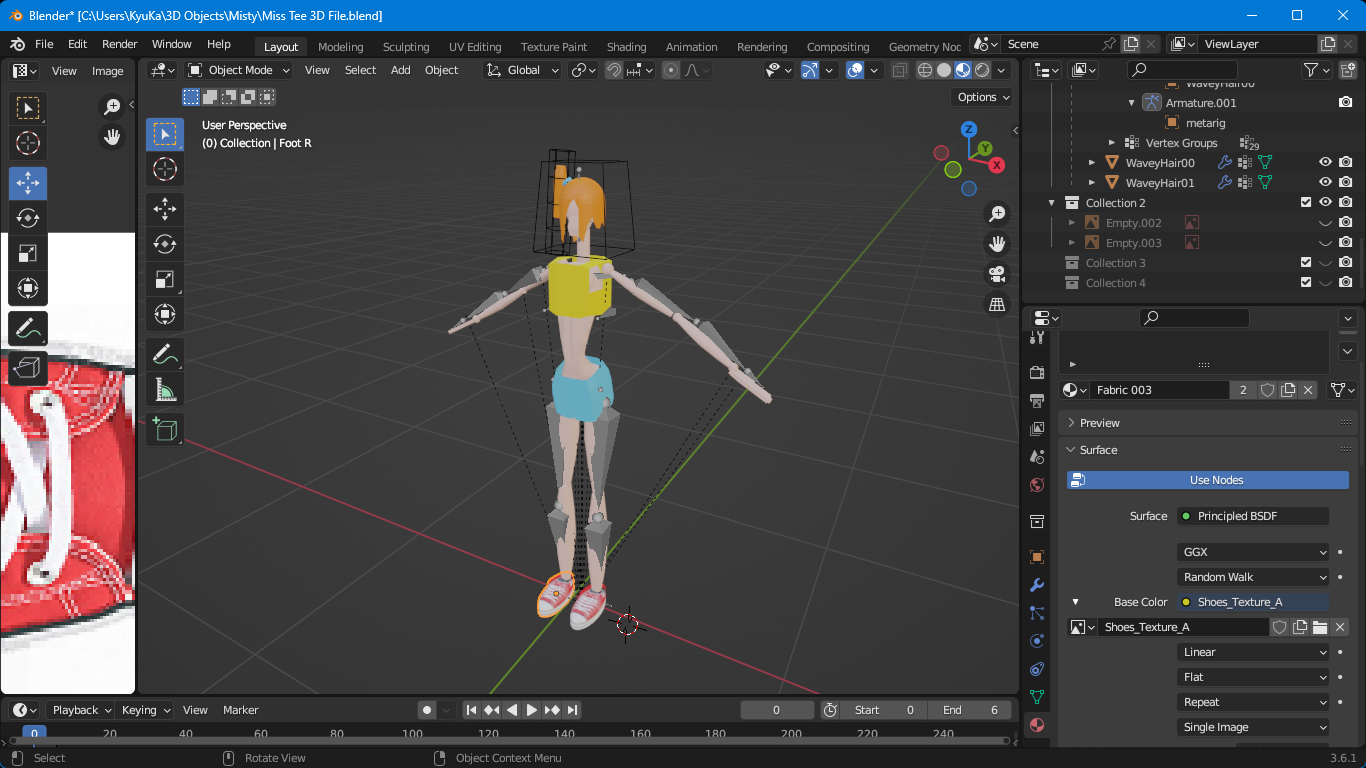Toggle Collection 2 exclude checkbox
Image resolution: width=1366 pixels, height=768 pixels.
coord(1305,202)
